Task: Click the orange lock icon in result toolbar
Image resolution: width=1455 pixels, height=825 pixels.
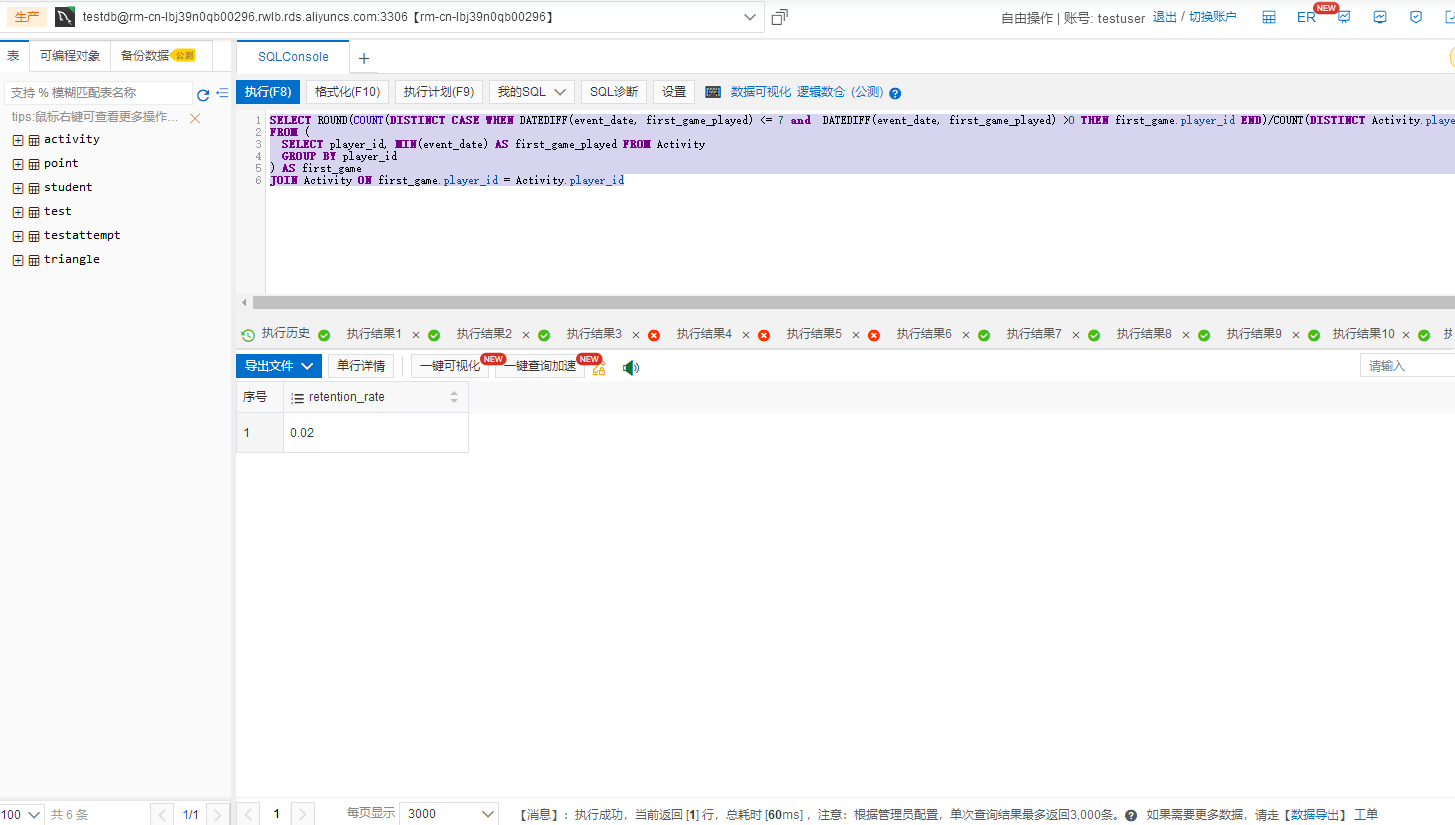Action: (x=599, y=368)
